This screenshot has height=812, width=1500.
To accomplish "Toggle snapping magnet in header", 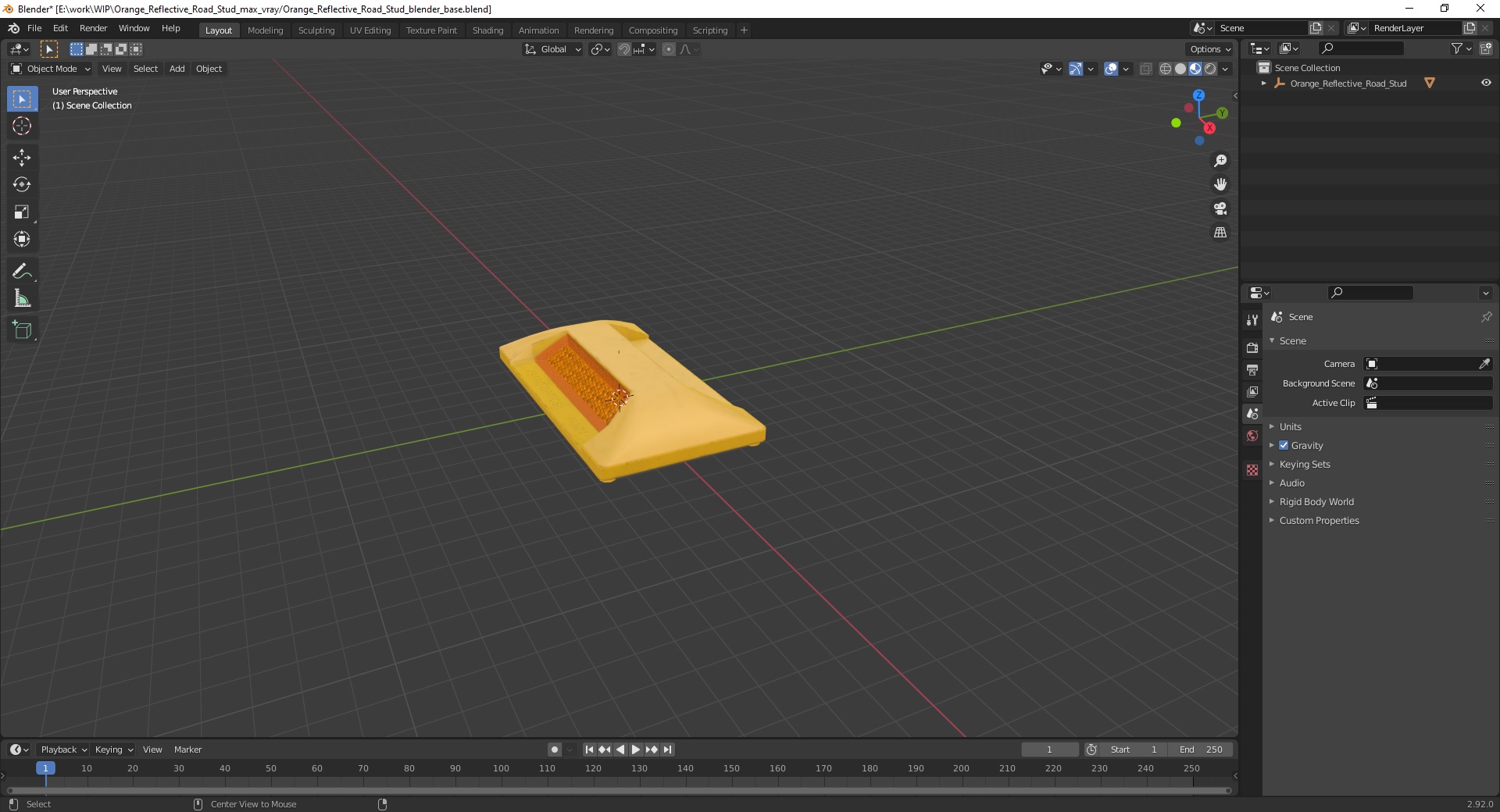I will point(624,49).
